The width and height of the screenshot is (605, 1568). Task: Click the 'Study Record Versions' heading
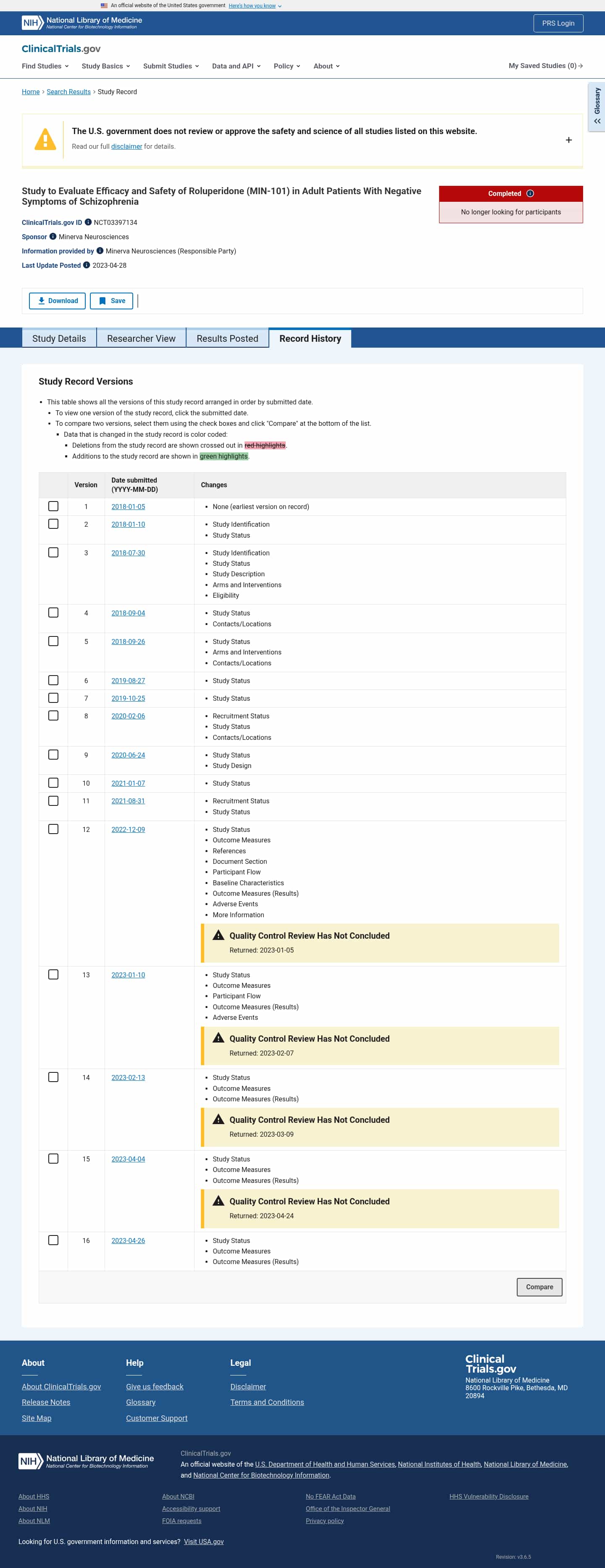click(x=86, y=382)
